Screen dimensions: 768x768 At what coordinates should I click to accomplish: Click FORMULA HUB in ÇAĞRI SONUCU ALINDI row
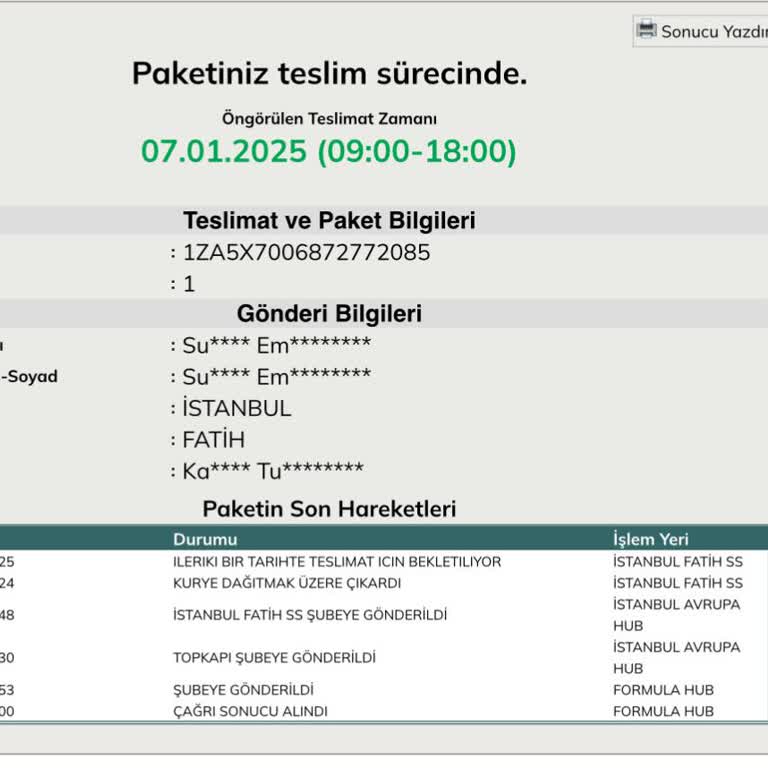(663, 711)
